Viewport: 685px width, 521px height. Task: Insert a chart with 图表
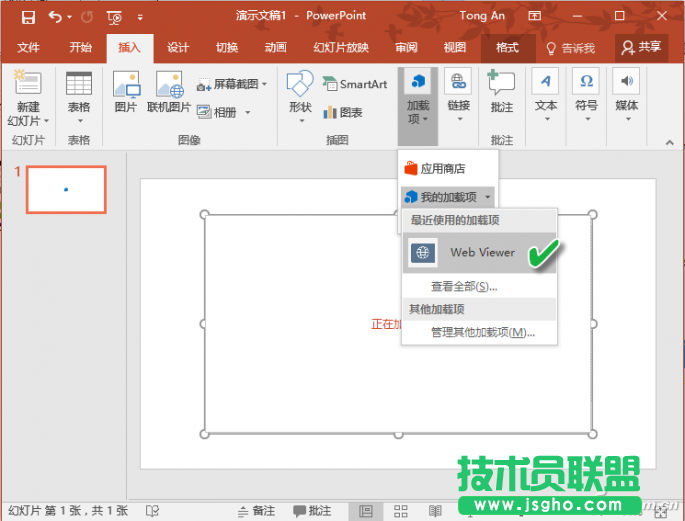point(343,113)
